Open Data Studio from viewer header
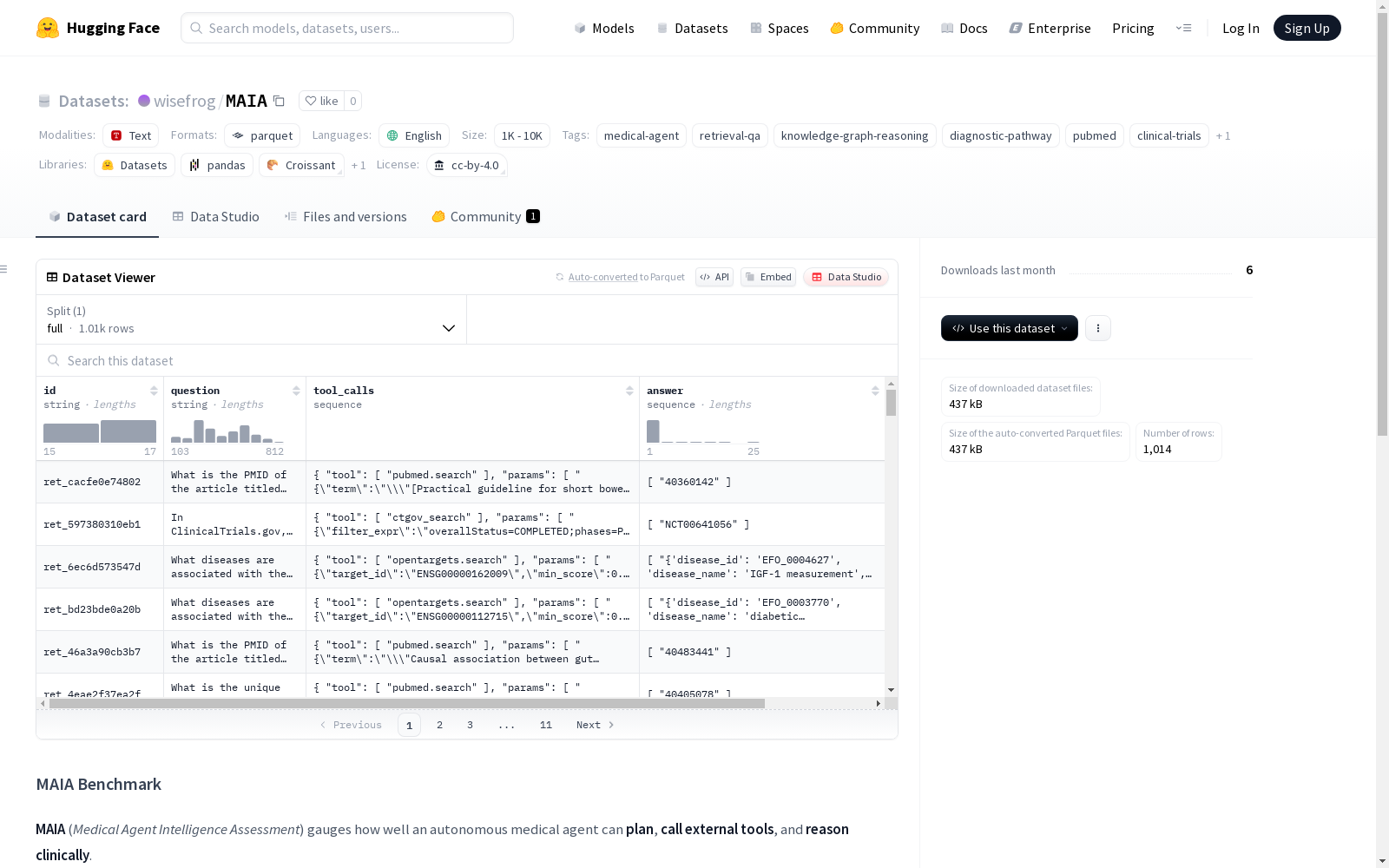1389x868 pixels. pos(846,277)
